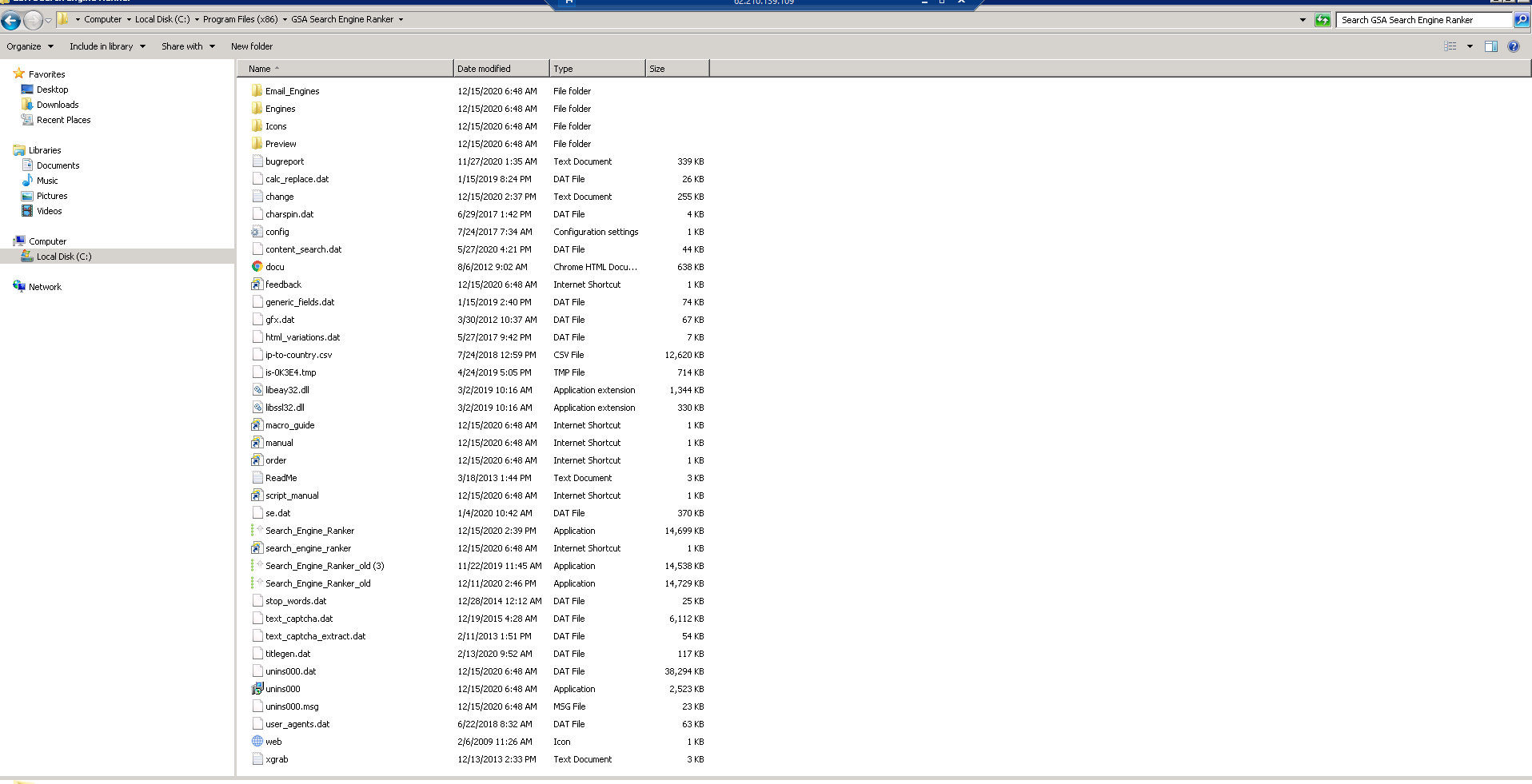Click the New folder button
This screenshot has width=1532, height=784.
tap(252, 46)
